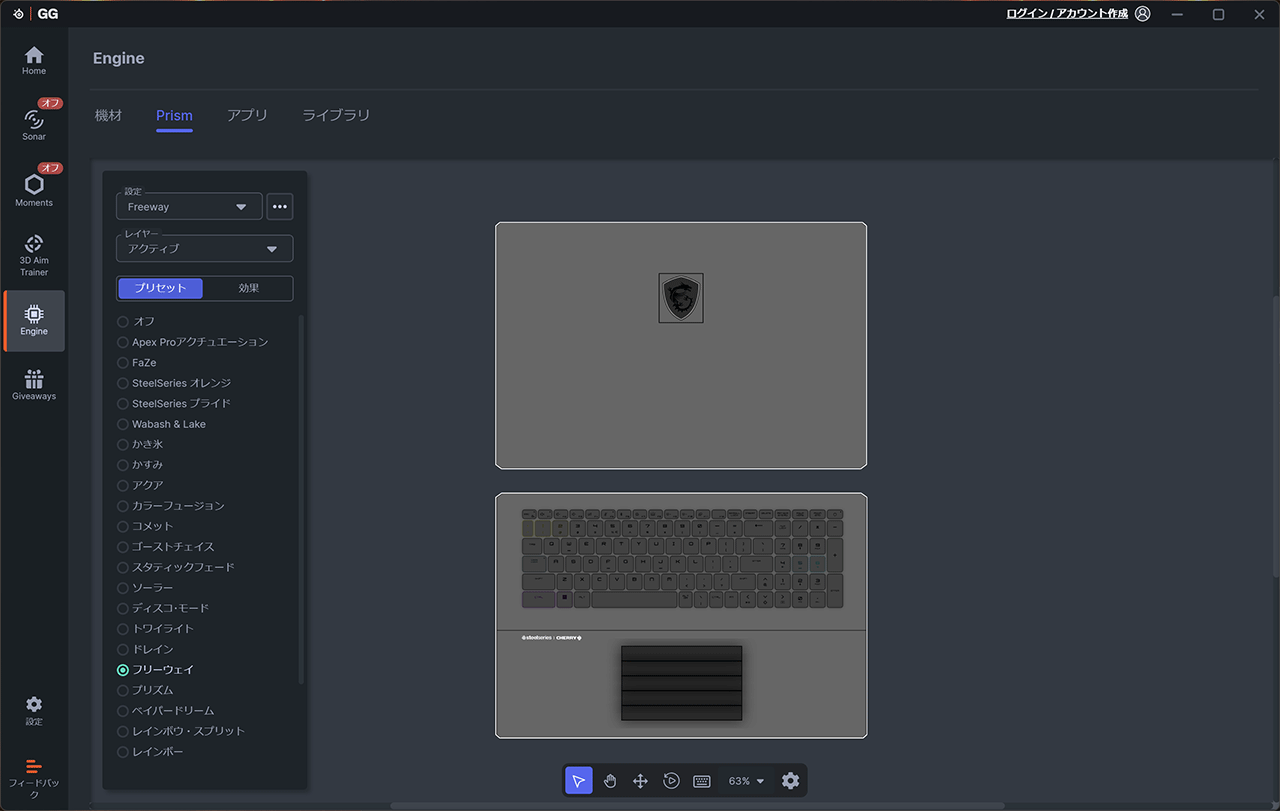Viewport: 1280px width, 811px height.
Task: Open the 63% zoom level dropdown
Action: click(746, 781)
